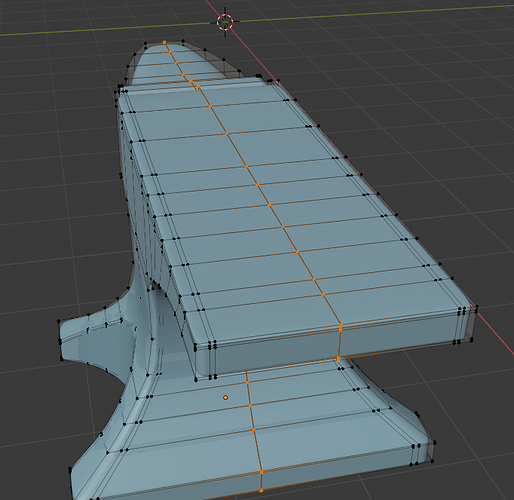Select the orange vertex at the horn tip

[164, 42]
